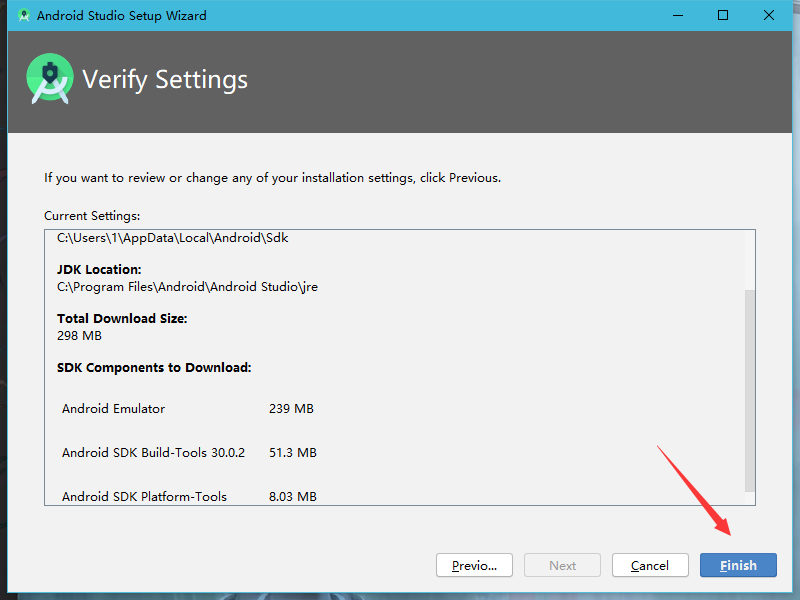The image size is (800, 600).
Task: Select the Android SDK Build-Tools 30.0.2 row
Action: 189,453
